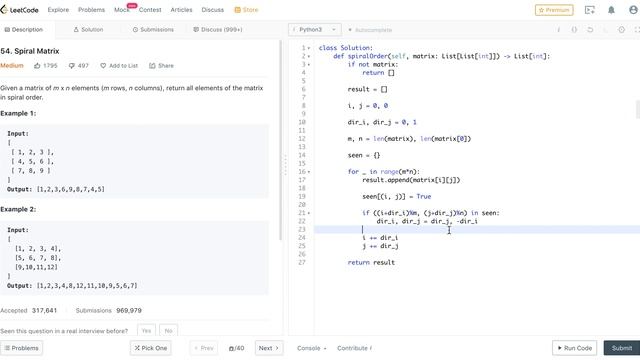640x360 pixels.
Task: Collapse the 'if not matrix' fold arrow
Action: pos(309,64)
